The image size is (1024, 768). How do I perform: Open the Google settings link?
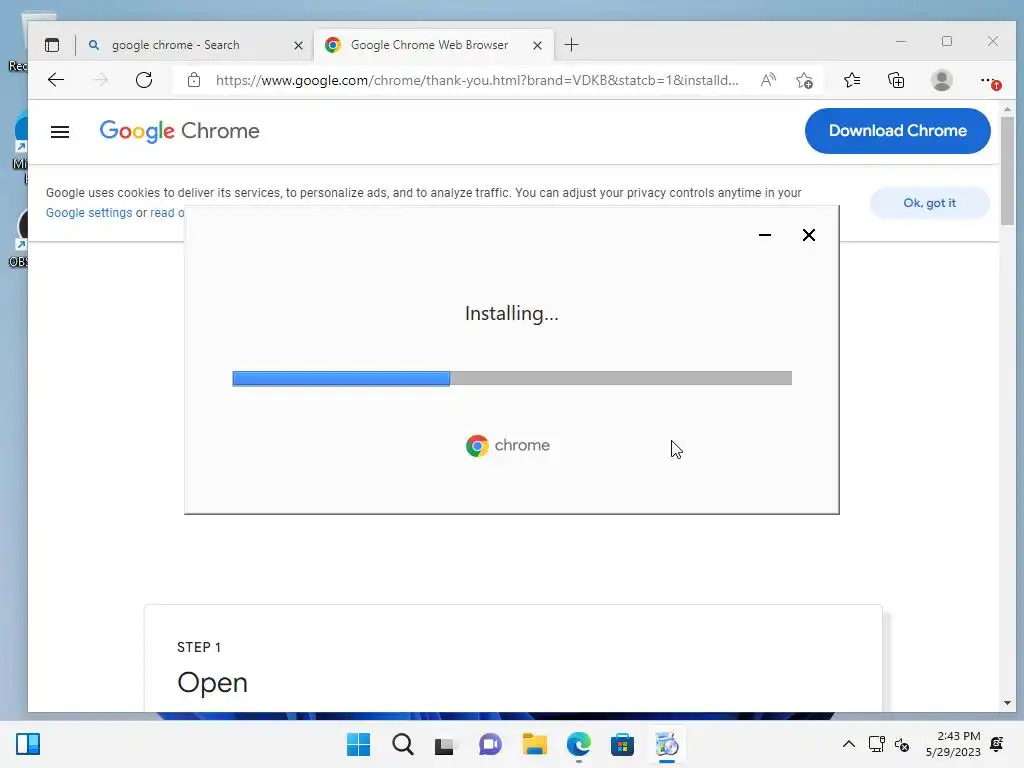(89, 213)
